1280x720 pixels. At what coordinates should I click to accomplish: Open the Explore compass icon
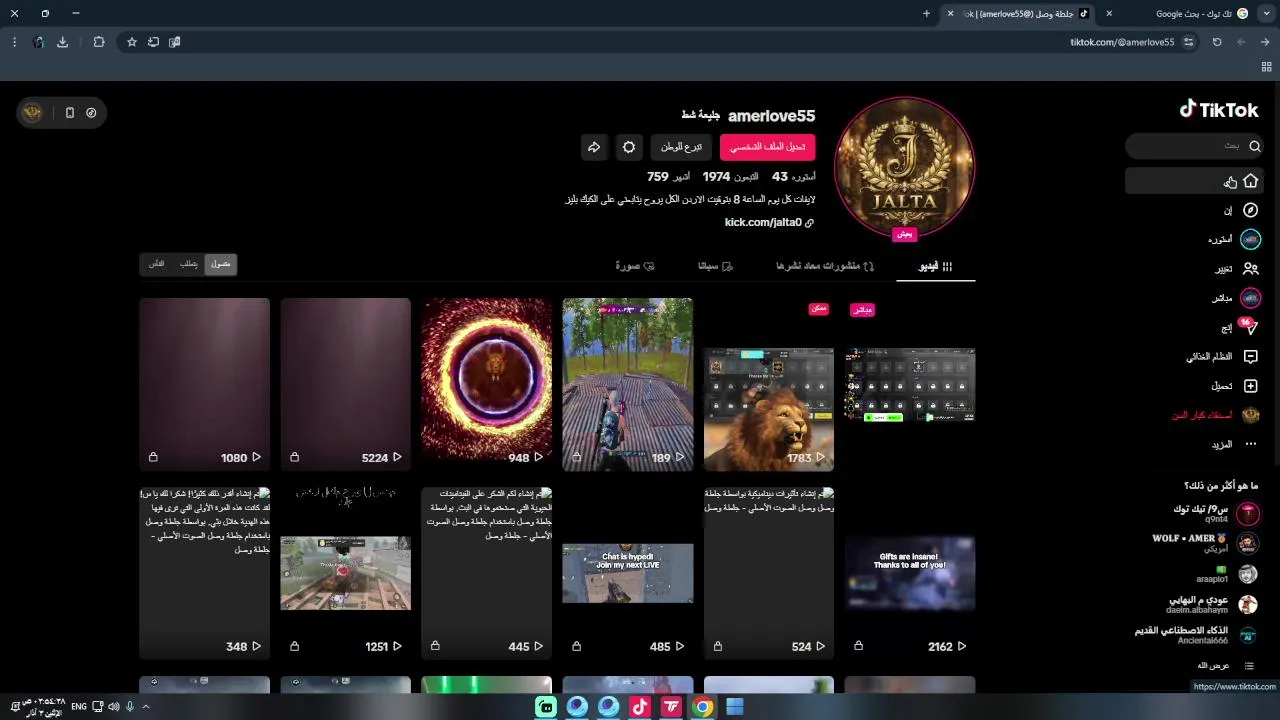(1250, 210)
